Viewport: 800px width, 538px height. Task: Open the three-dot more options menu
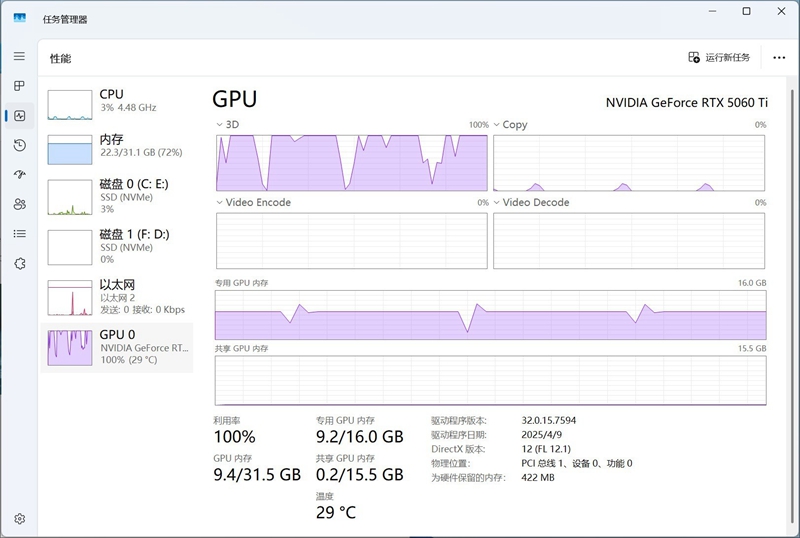coord(779,58)
